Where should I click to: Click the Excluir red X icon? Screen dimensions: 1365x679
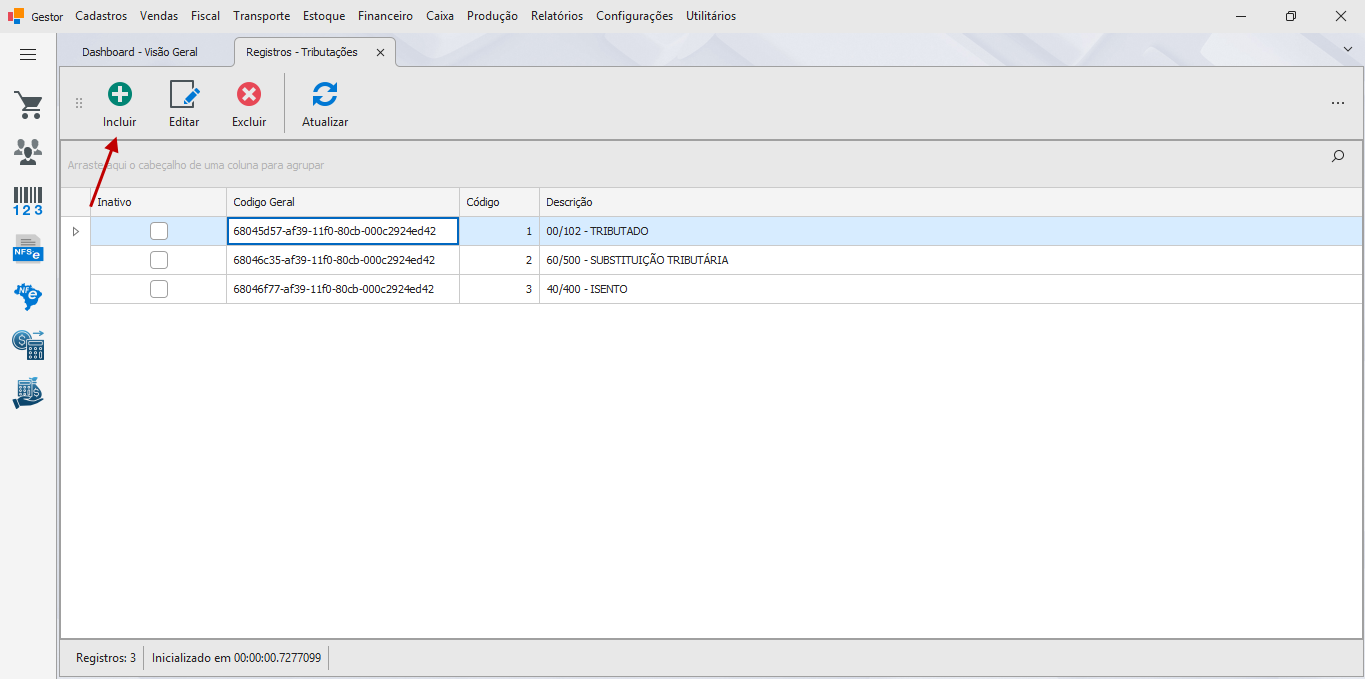(x=249, y=95)
